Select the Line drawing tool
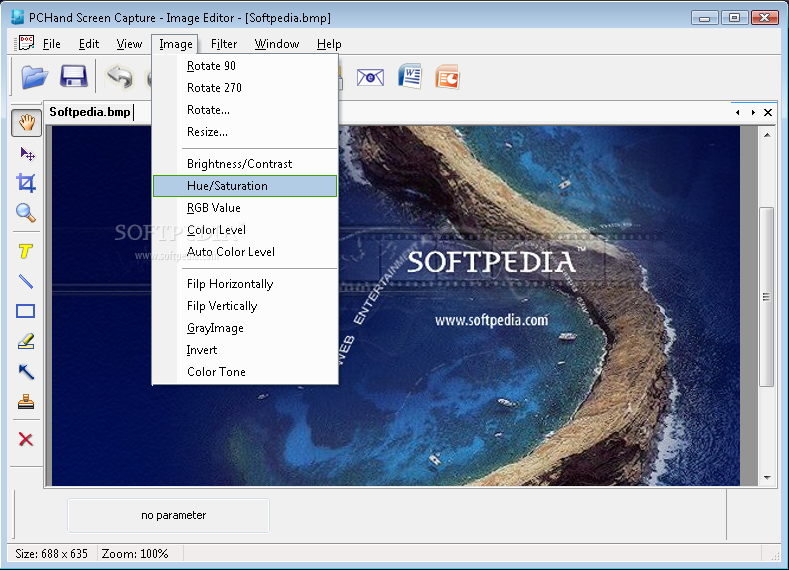This screenshot has width=789, height=570. (x=26, y=281)
